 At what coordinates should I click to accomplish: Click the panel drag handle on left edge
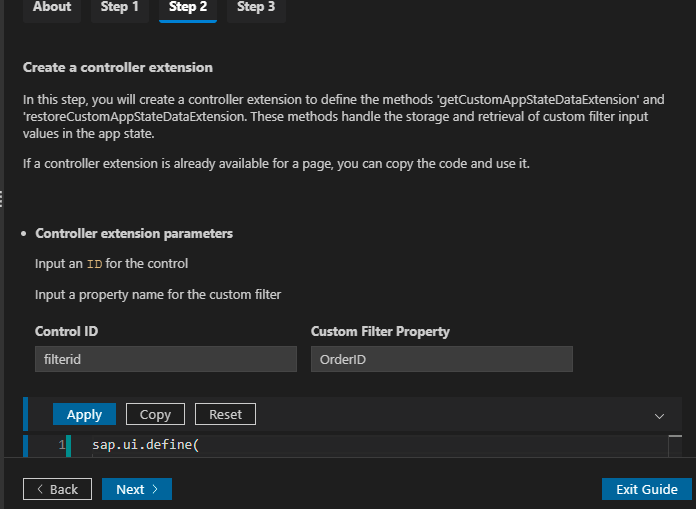coord(1,199)
